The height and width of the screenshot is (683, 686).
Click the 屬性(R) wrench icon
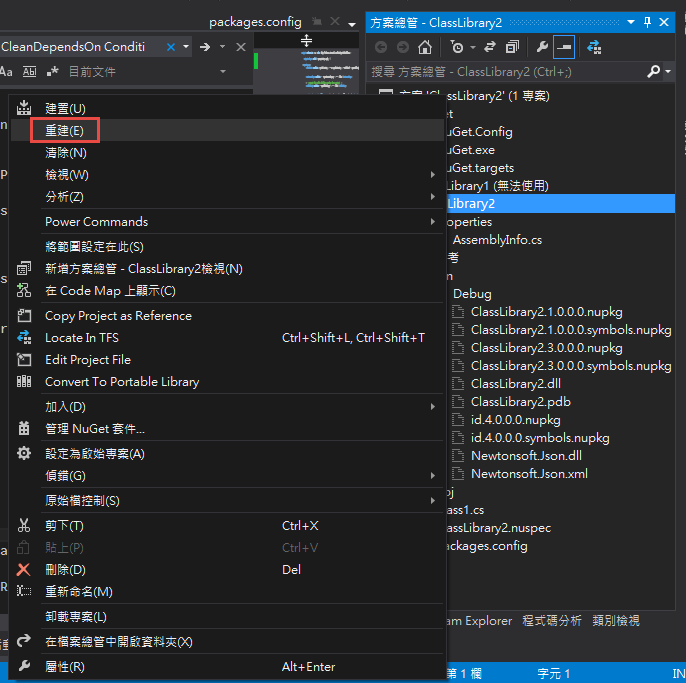point(24,666)
